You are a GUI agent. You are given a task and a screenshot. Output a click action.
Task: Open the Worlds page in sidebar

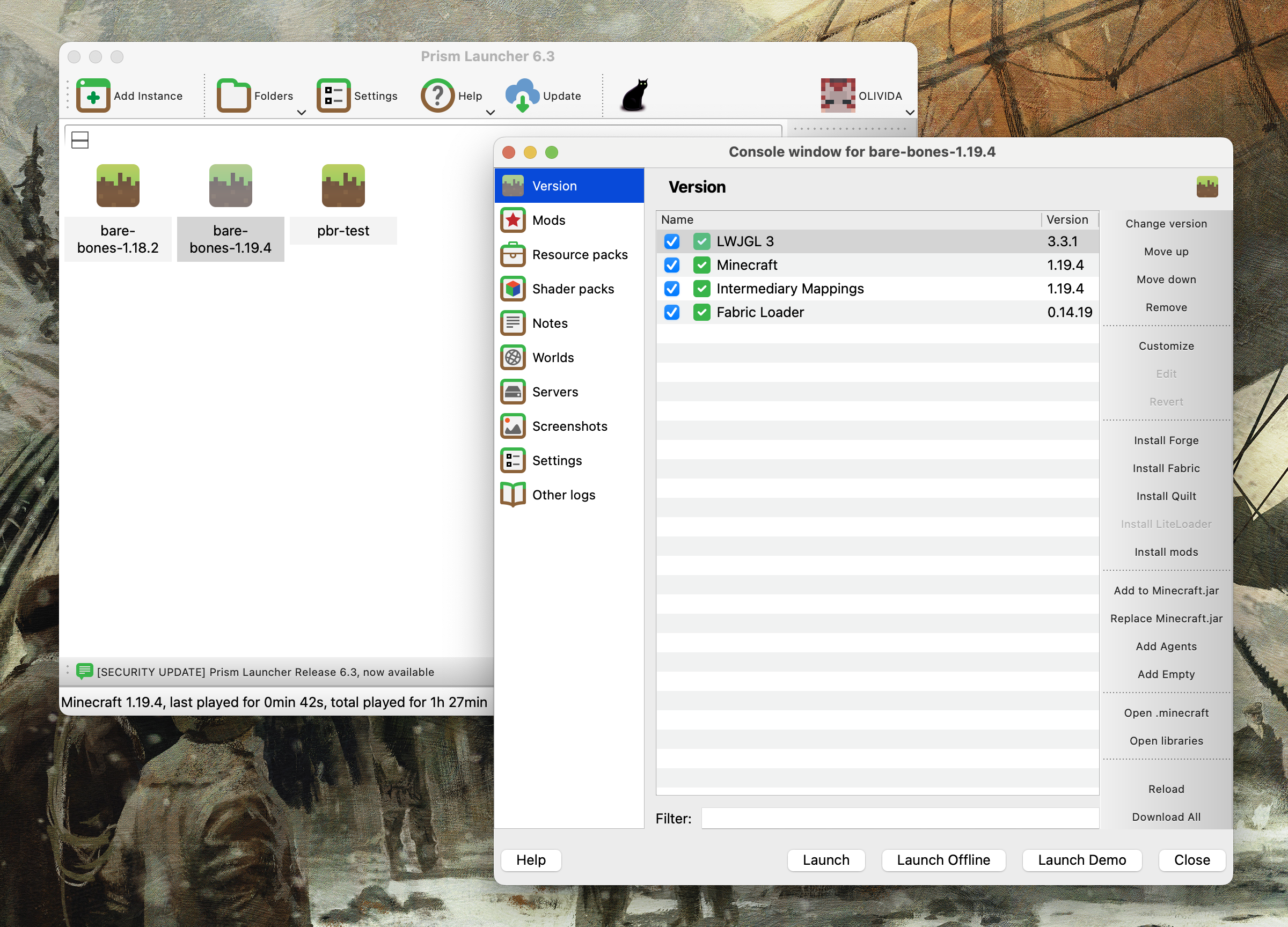click(553, 358)
